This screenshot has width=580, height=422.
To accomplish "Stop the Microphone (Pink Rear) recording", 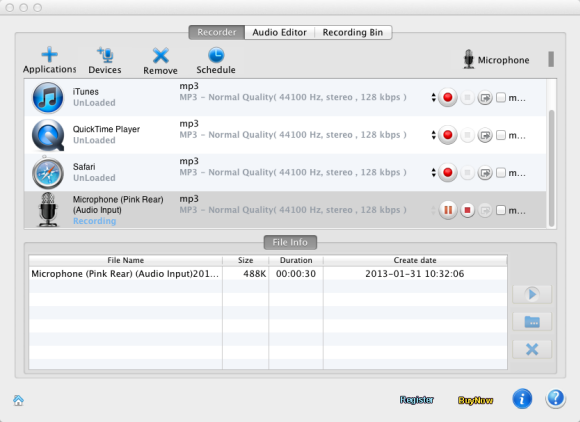I will coord(468,210).
